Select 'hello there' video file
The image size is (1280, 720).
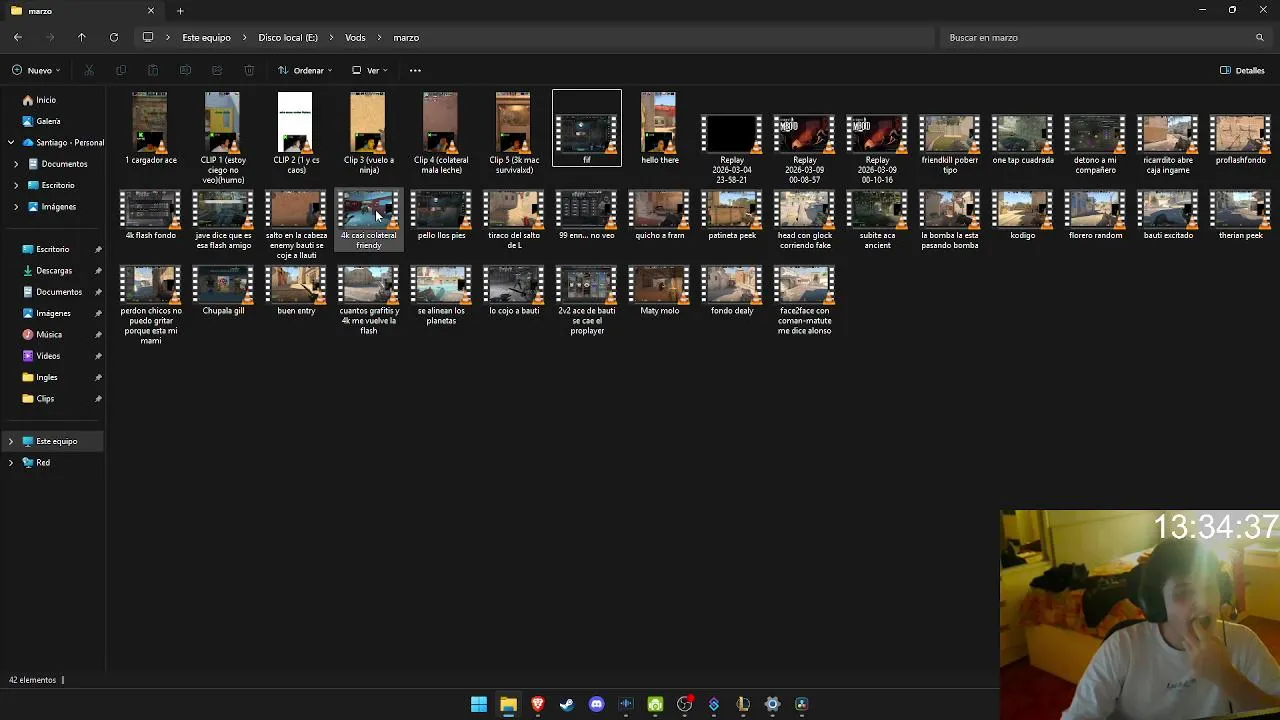tap(659, 128)
